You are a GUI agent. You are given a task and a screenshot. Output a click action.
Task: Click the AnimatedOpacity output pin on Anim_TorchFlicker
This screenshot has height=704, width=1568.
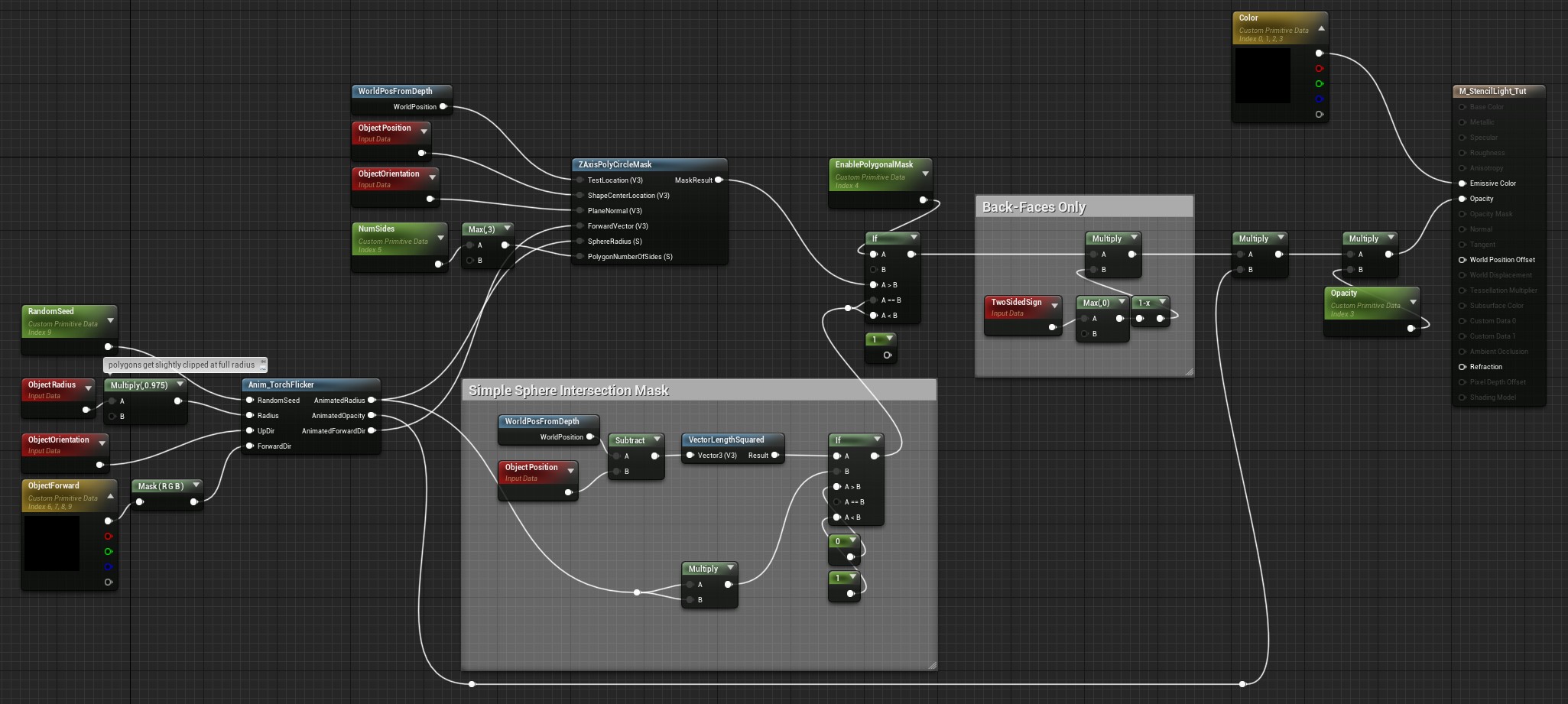coord(372,416)
